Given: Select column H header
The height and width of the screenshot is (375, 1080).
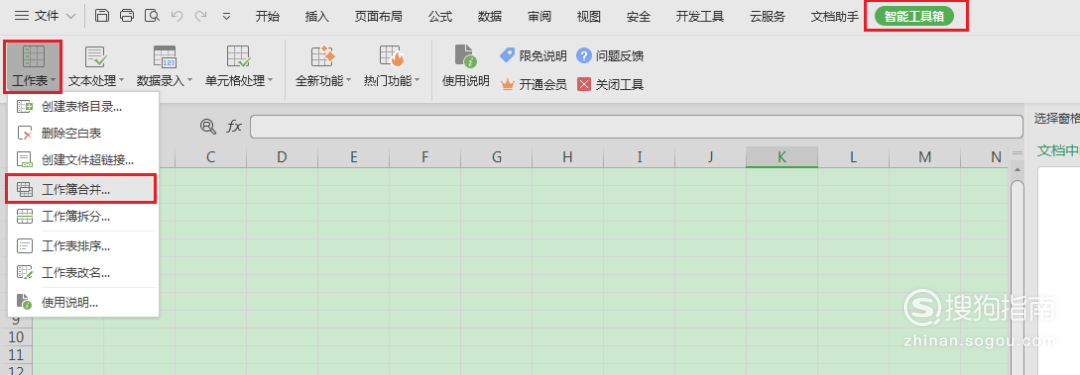Looking at the screenshot, I should click(x=568, y=157).
